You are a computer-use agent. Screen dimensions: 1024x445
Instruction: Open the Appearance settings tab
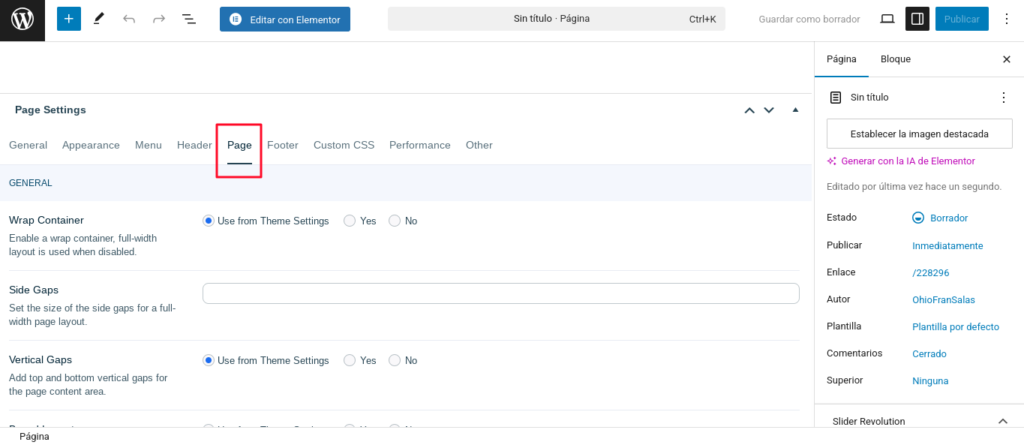(x=91, y=145)
